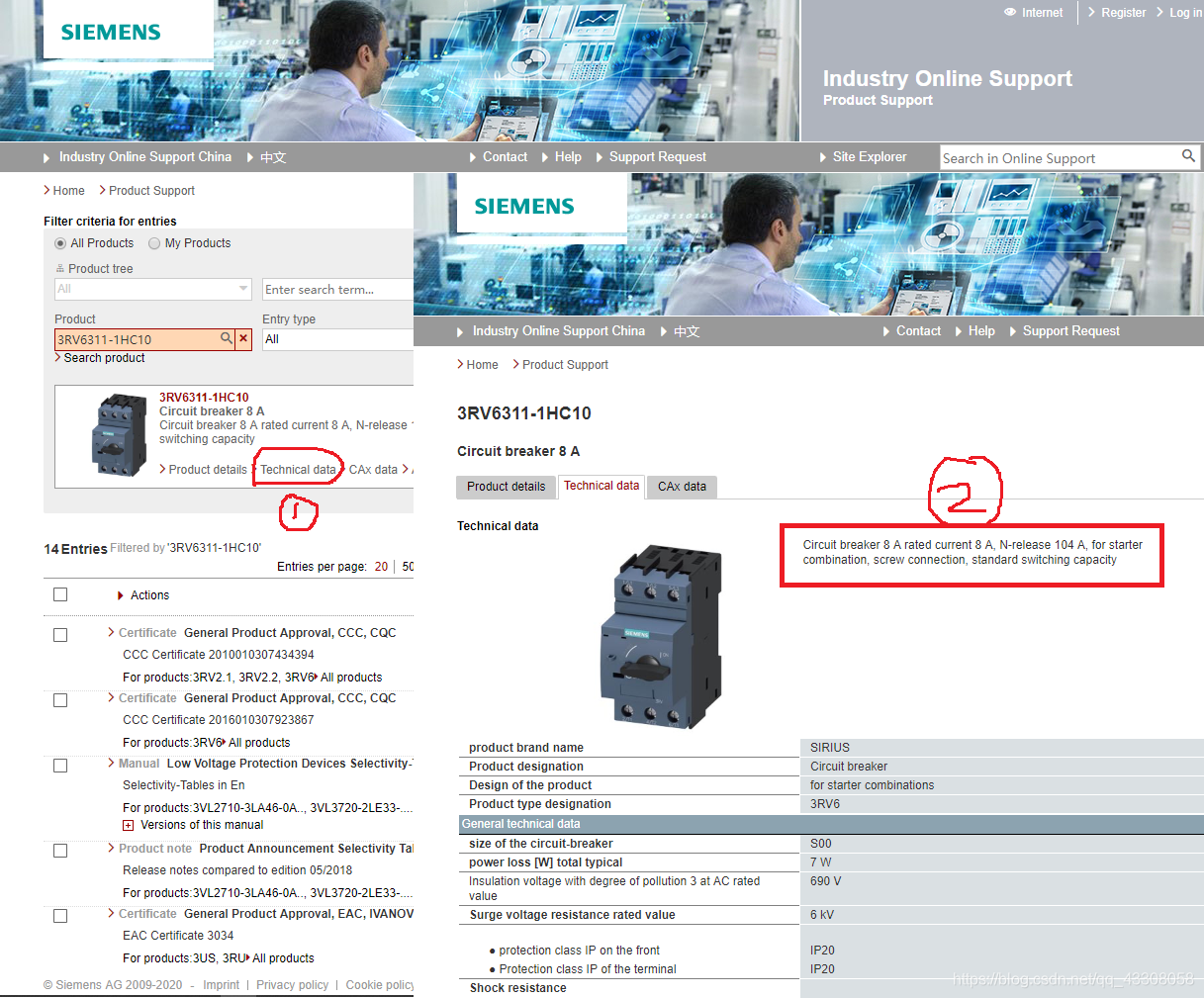Open Site Explorer from the navigation bar
The height and width of the screenshot is (998, 1204).
click(x=869, y=156)
